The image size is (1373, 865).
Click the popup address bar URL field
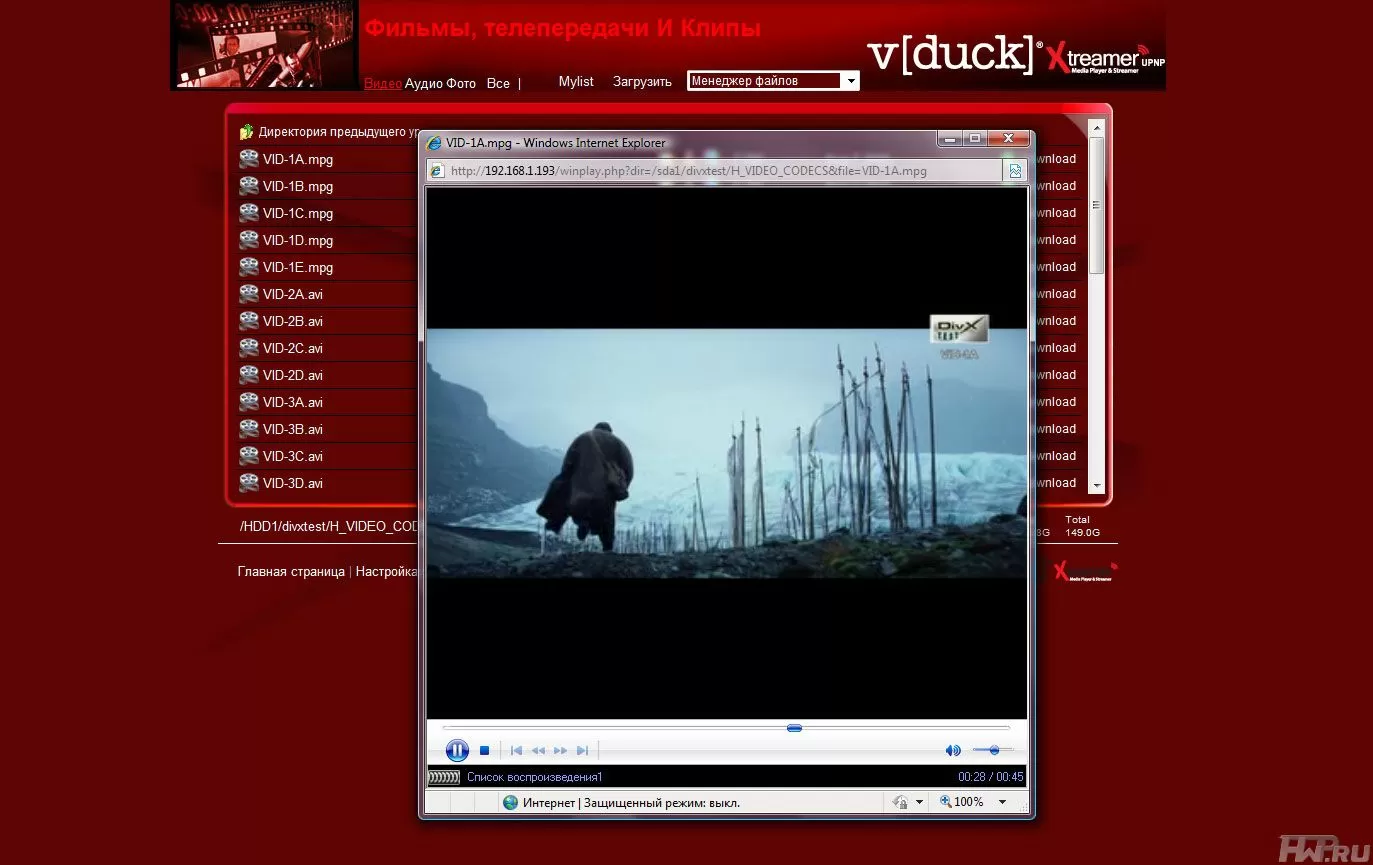715,171
